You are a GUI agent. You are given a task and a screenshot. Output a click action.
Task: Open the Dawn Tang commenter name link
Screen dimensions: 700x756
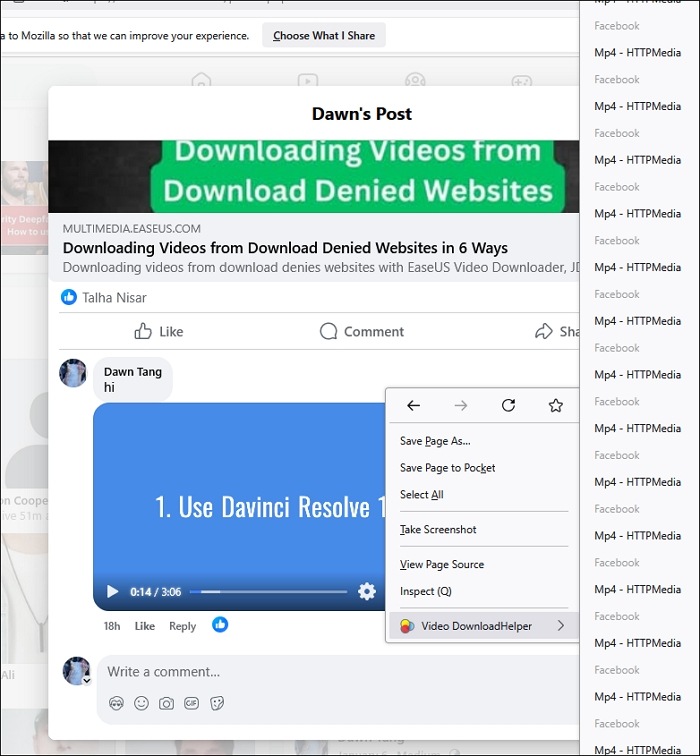pyautogui.click(x=133, y=372)
